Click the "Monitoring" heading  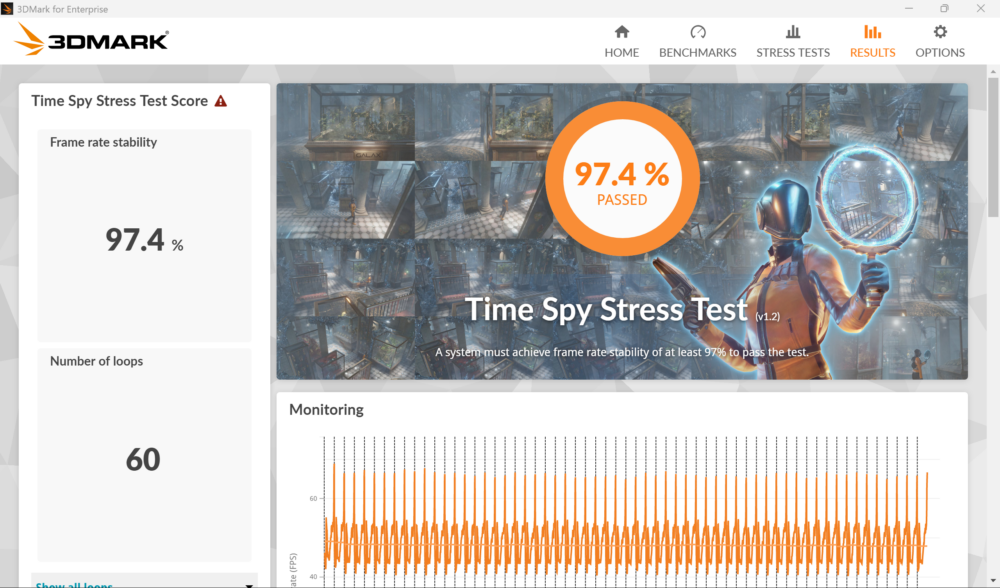pyautogui.click(x=327, y=409)
